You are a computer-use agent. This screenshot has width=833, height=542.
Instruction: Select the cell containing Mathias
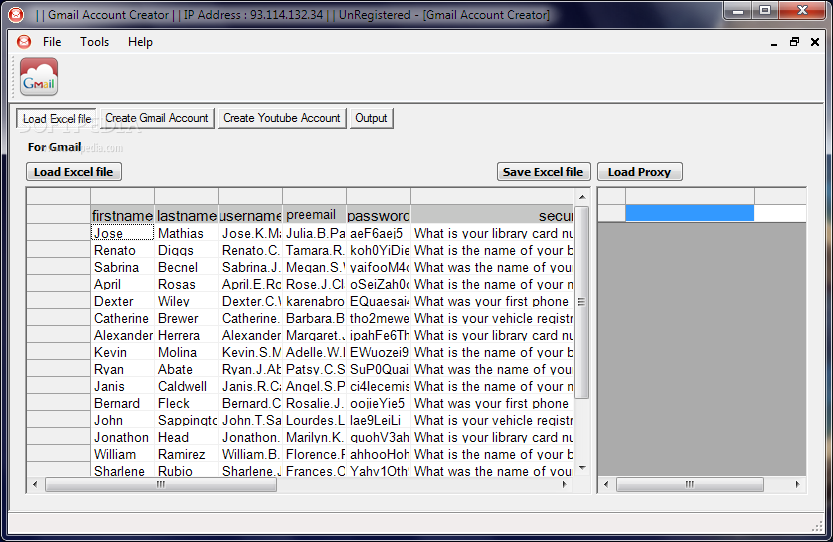[186, 233]
